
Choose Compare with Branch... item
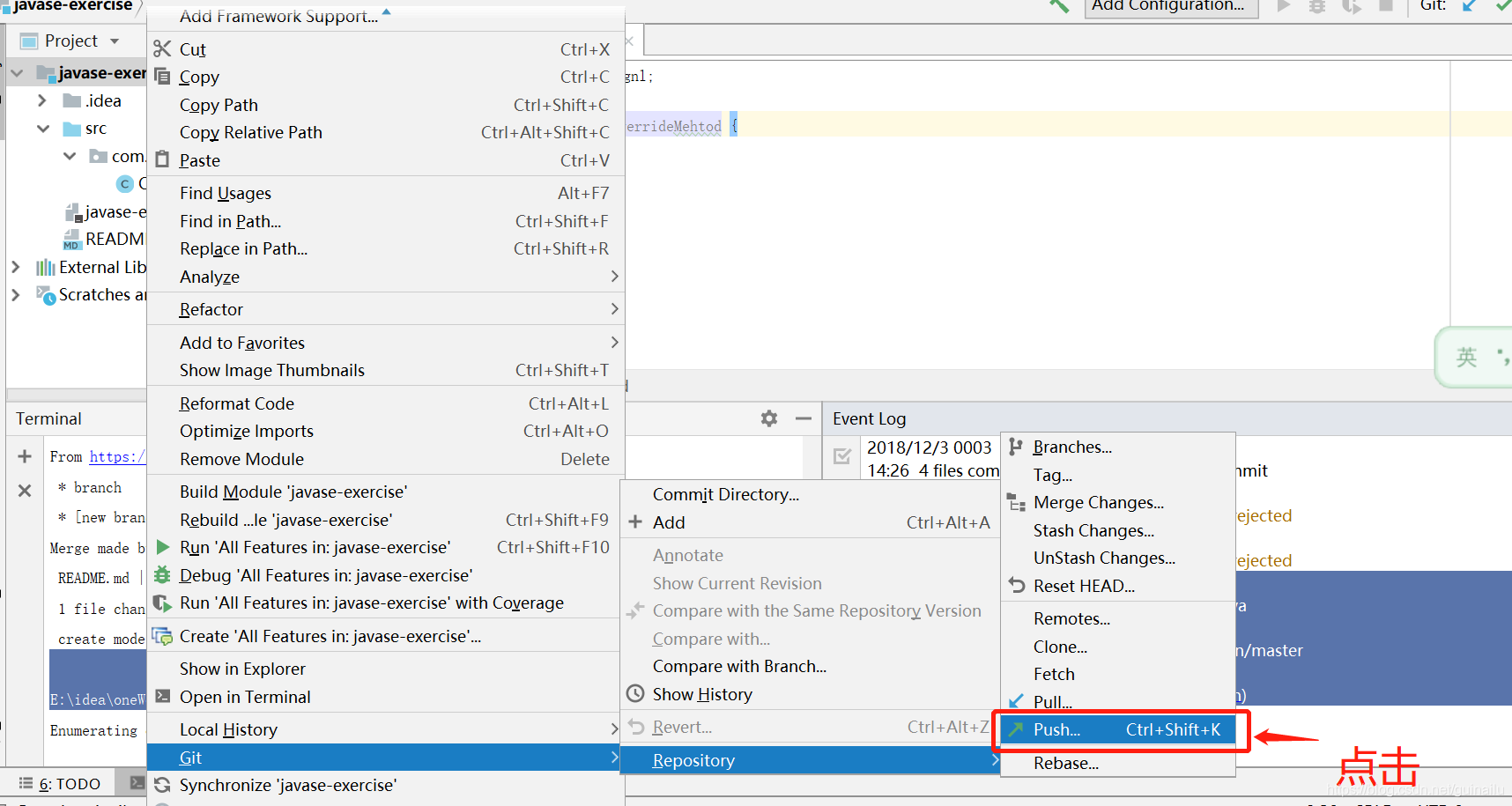pyautogui.click(x=812, y=666)
